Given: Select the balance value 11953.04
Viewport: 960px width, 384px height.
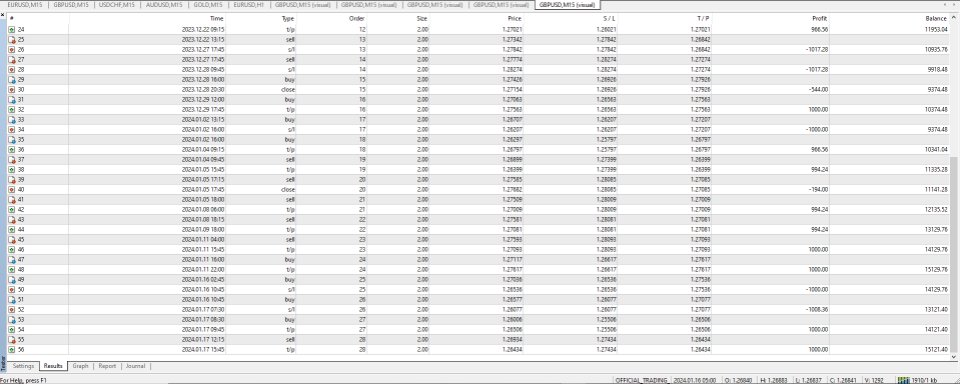Looking at the screenshot, I should (936, 29).
